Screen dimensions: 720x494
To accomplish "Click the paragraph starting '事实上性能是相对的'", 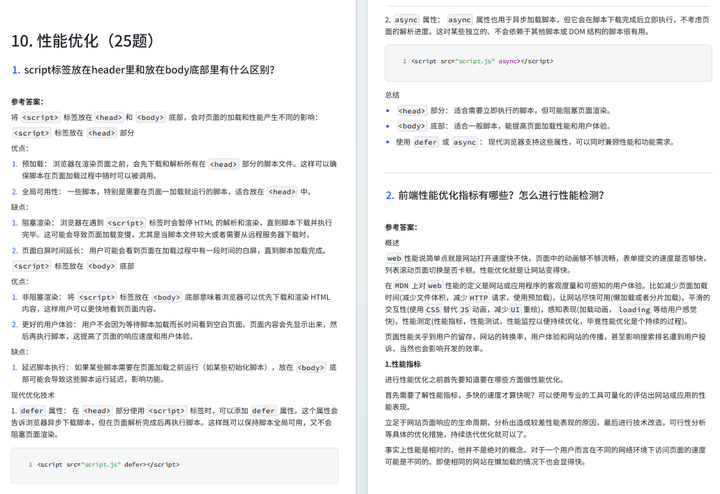I will tap(546, 456).
